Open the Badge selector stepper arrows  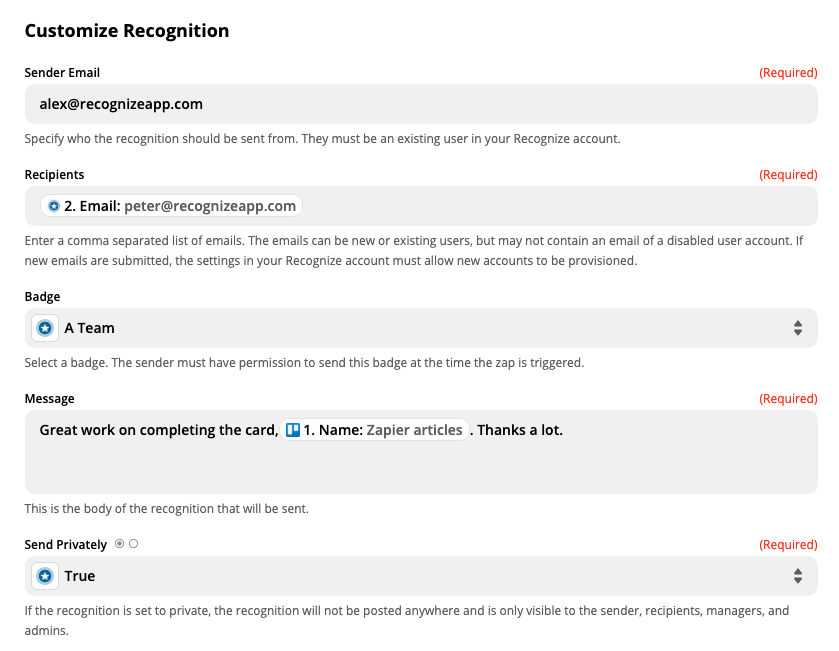(797, 327)
